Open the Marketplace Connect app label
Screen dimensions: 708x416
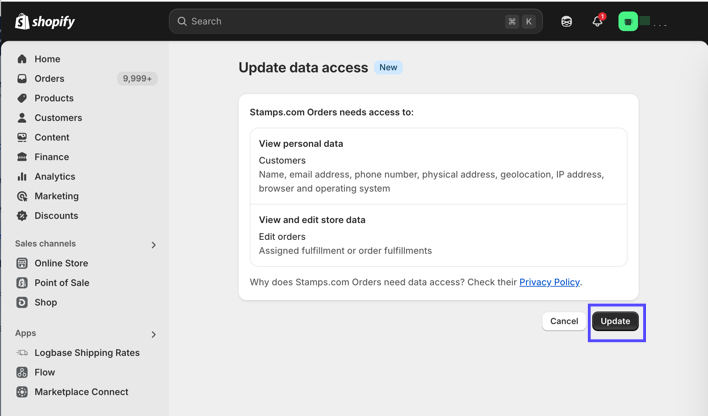(x=81, y=392)
